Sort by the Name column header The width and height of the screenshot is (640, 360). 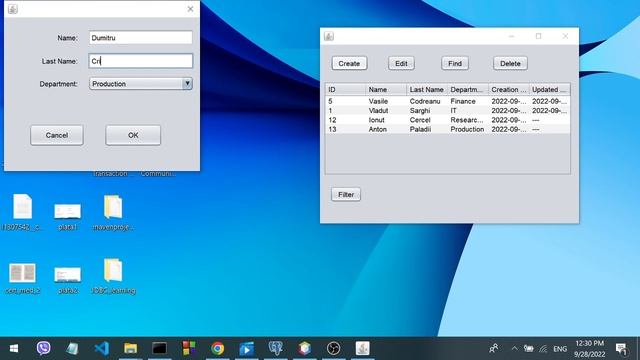point(386,89)
